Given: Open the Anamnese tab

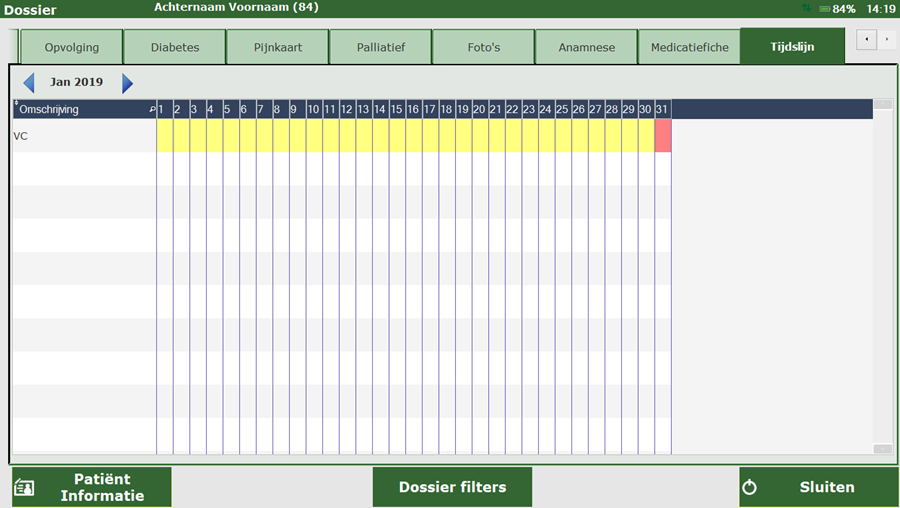Looking at the screenshot, I should [x=586, y=47].
